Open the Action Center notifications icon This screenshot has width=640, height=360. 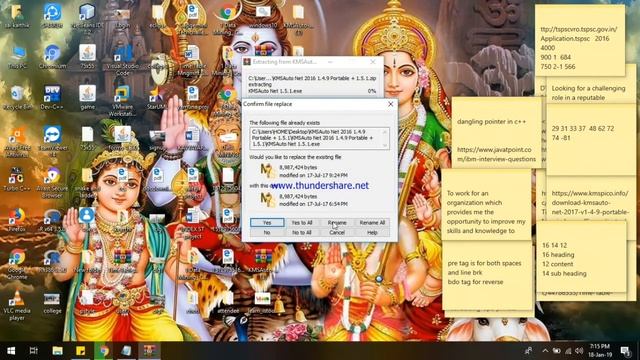625,351
